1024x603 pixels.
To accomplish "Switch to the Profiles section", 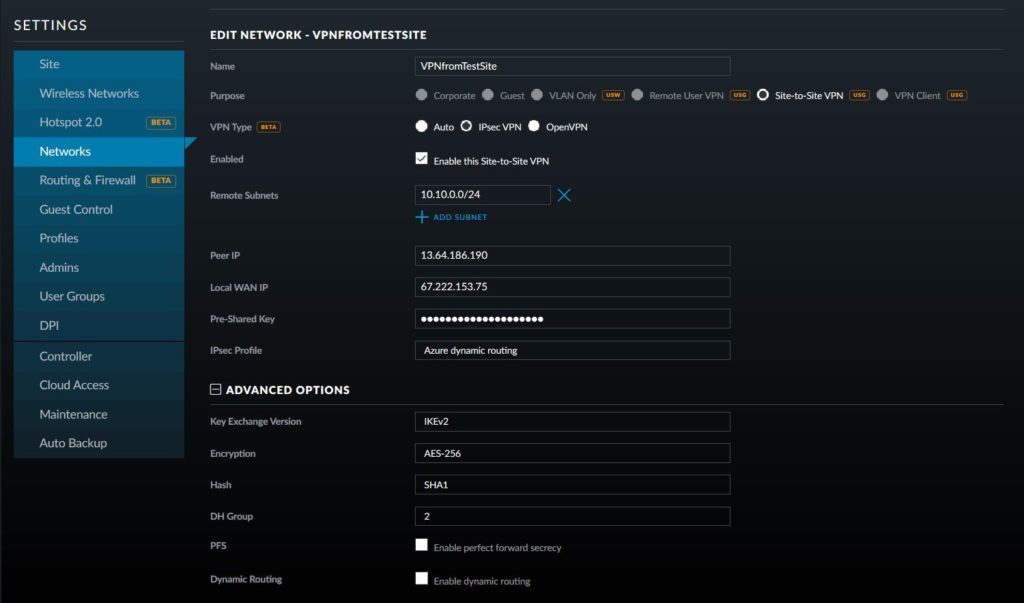I will [x=58, y=238].
